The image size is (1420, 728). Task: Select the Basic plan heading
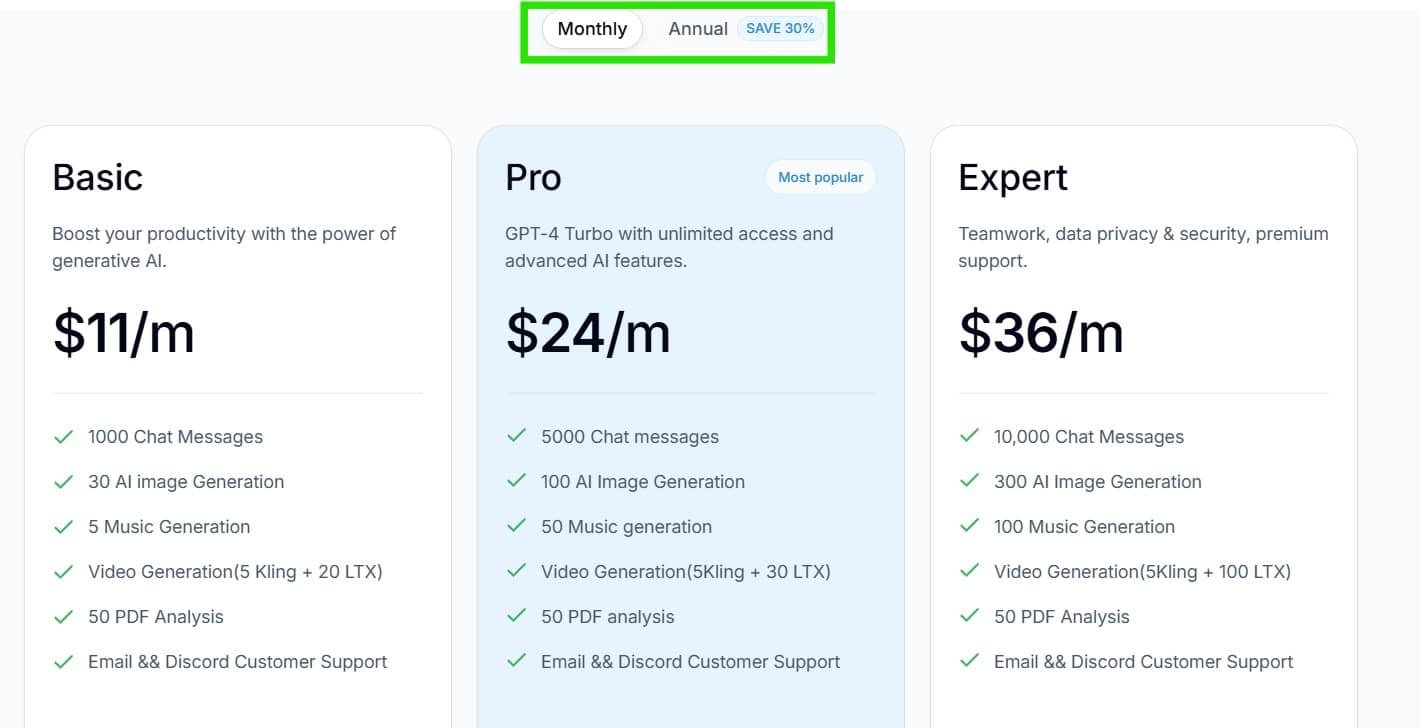pyautogui.click(x=98, y=177)
